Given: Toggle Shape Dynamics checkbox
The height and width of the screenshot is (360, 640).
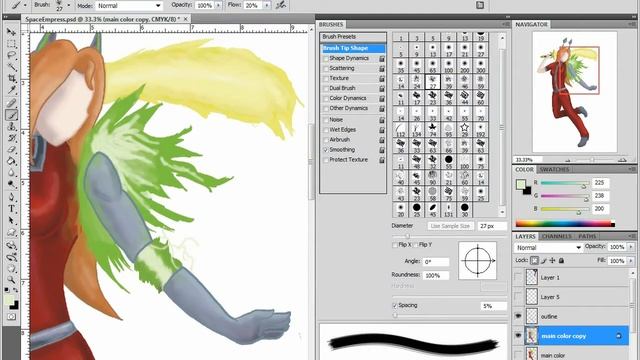Looking at the screenshot, I should [326, 59].
